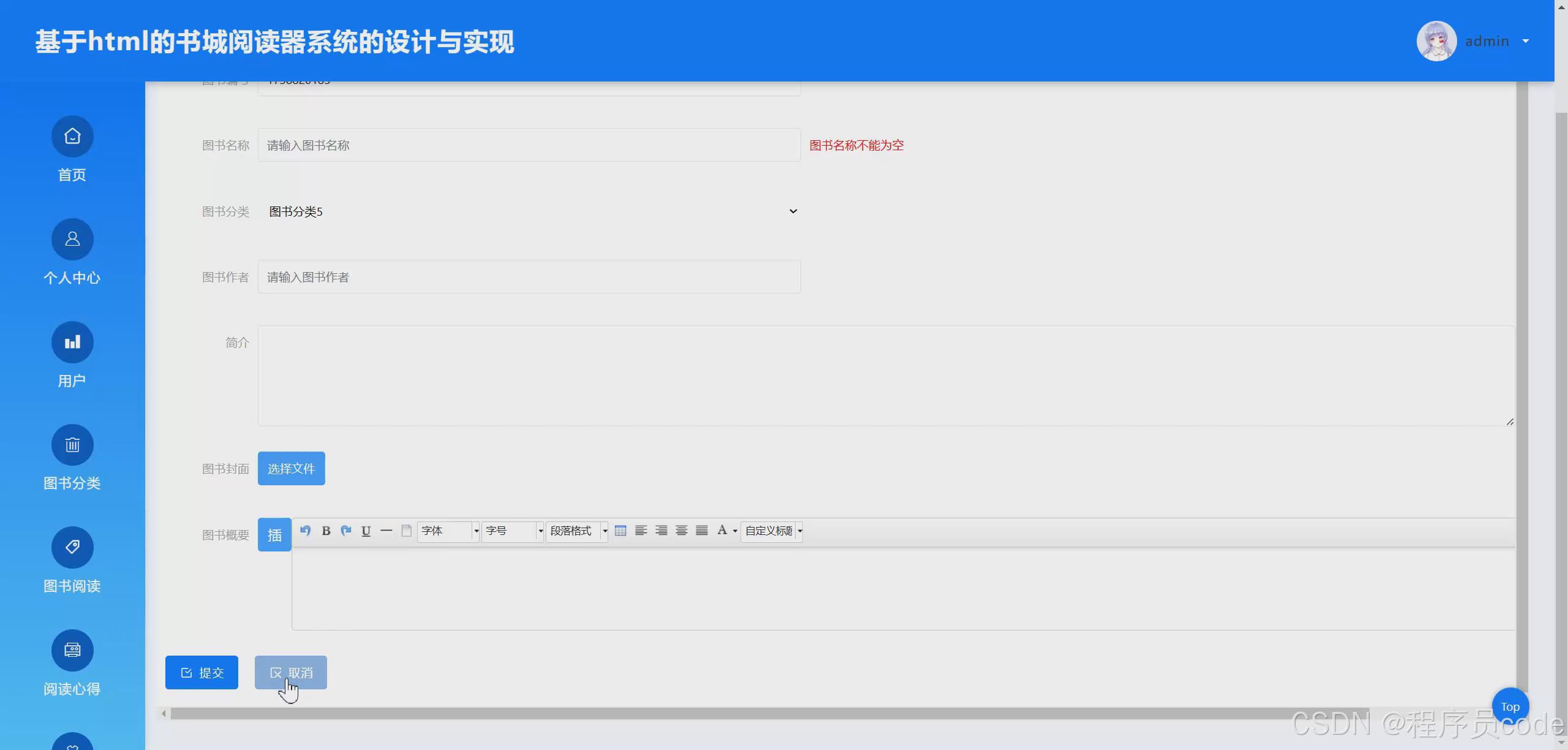Viewport: 1568px width, 750px height.
Task: Select left-align in the editor toolbar
Action: (x=640, y=531)
